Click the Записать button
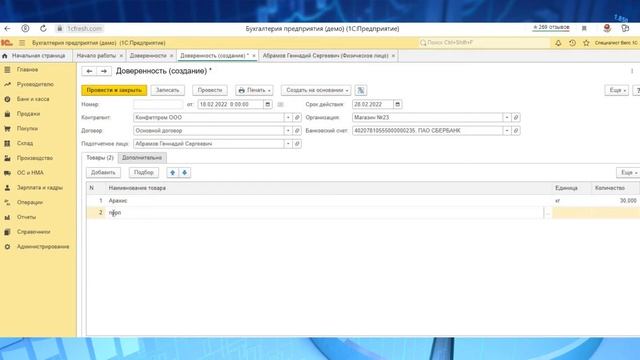 pyautogui.click(x=167, y=90)
